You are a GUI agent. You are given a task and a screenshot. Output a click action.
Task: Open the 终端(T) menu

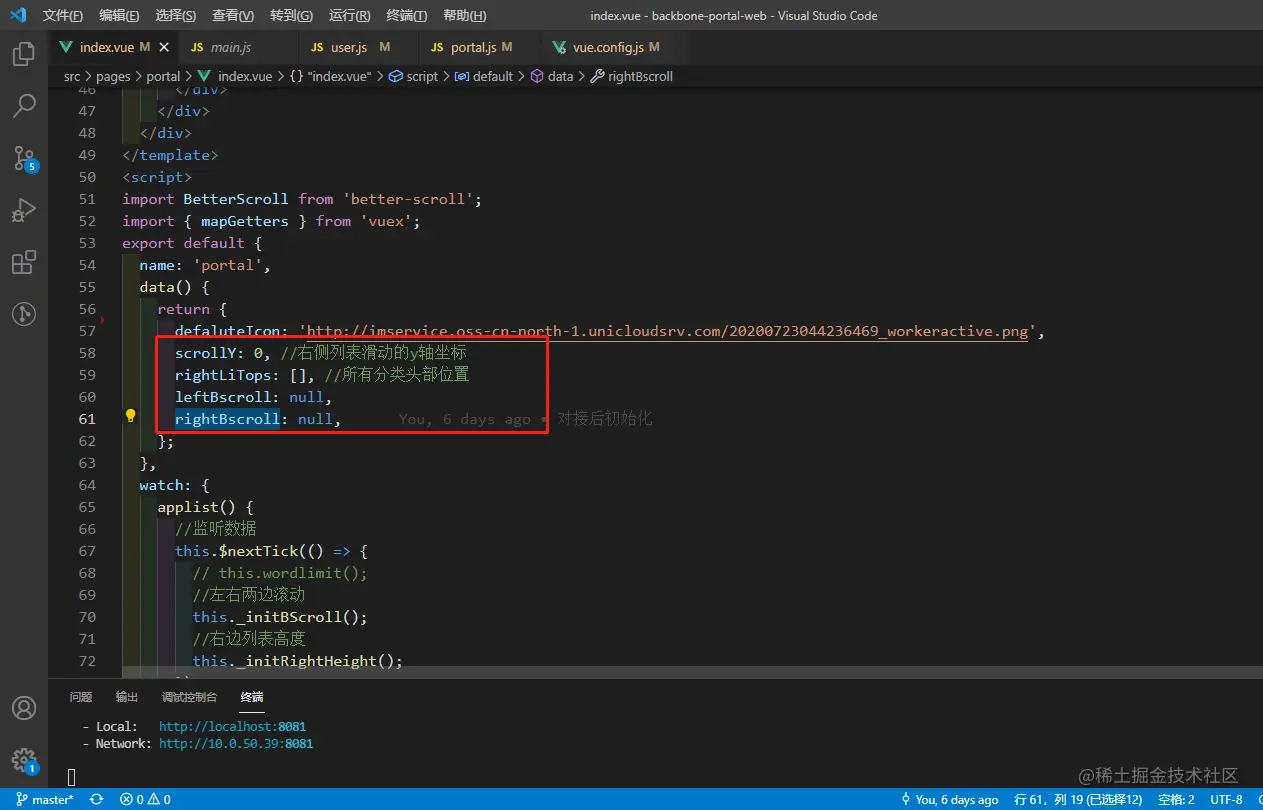[x=406, y=15]
